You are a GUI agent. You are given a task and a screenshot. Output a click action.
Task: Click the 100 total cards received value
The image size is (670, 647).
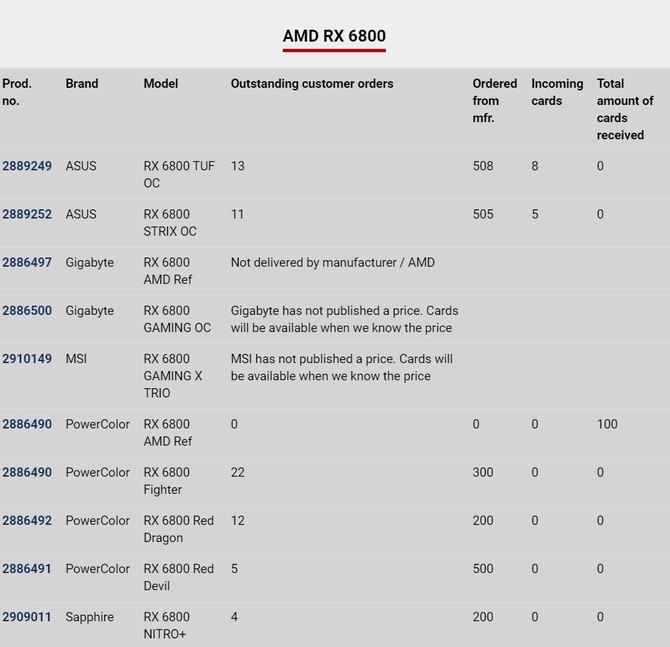tap(607, 424)
